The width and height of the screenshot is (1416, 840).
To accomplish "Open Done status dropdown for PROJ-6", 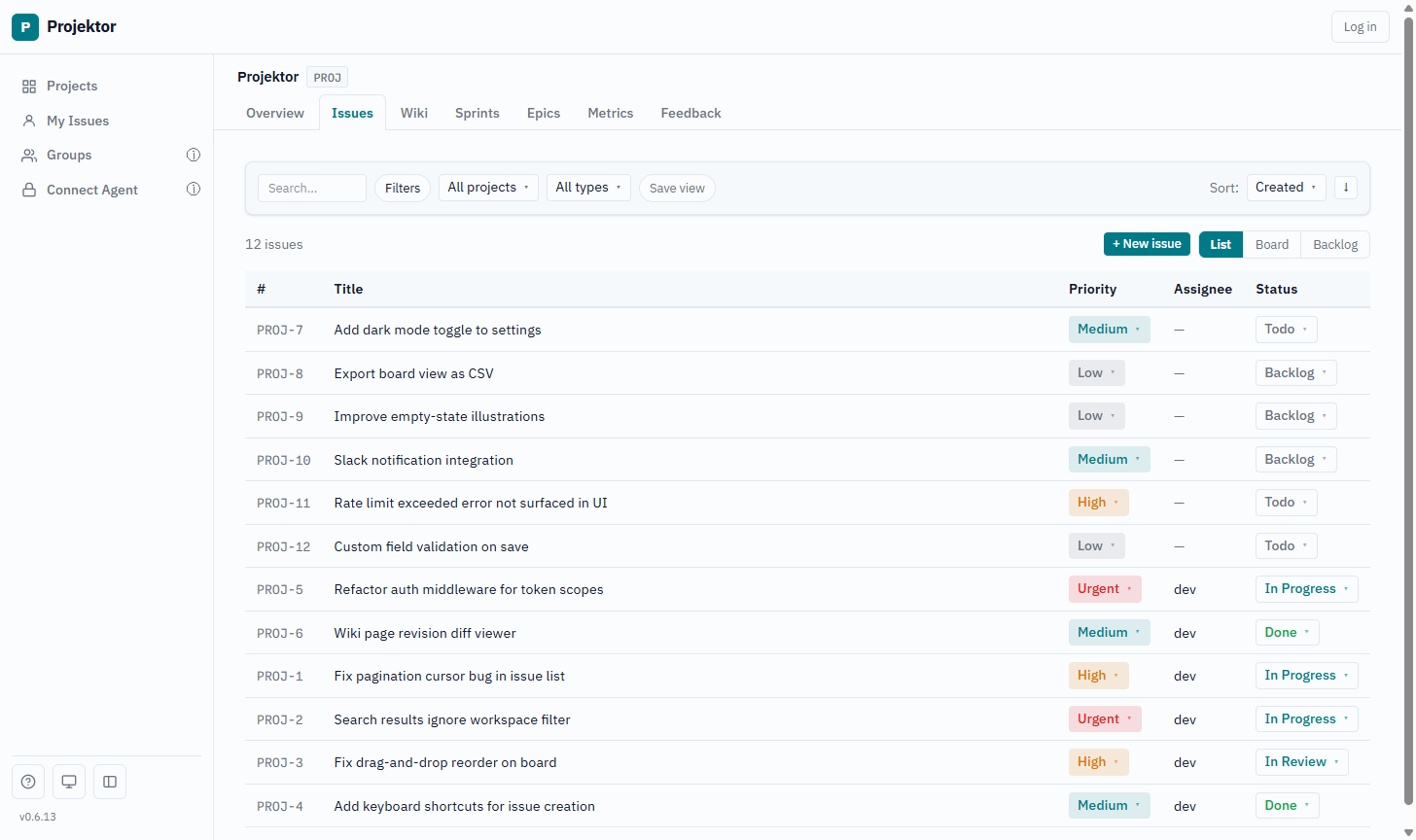I will point(1287,633).
